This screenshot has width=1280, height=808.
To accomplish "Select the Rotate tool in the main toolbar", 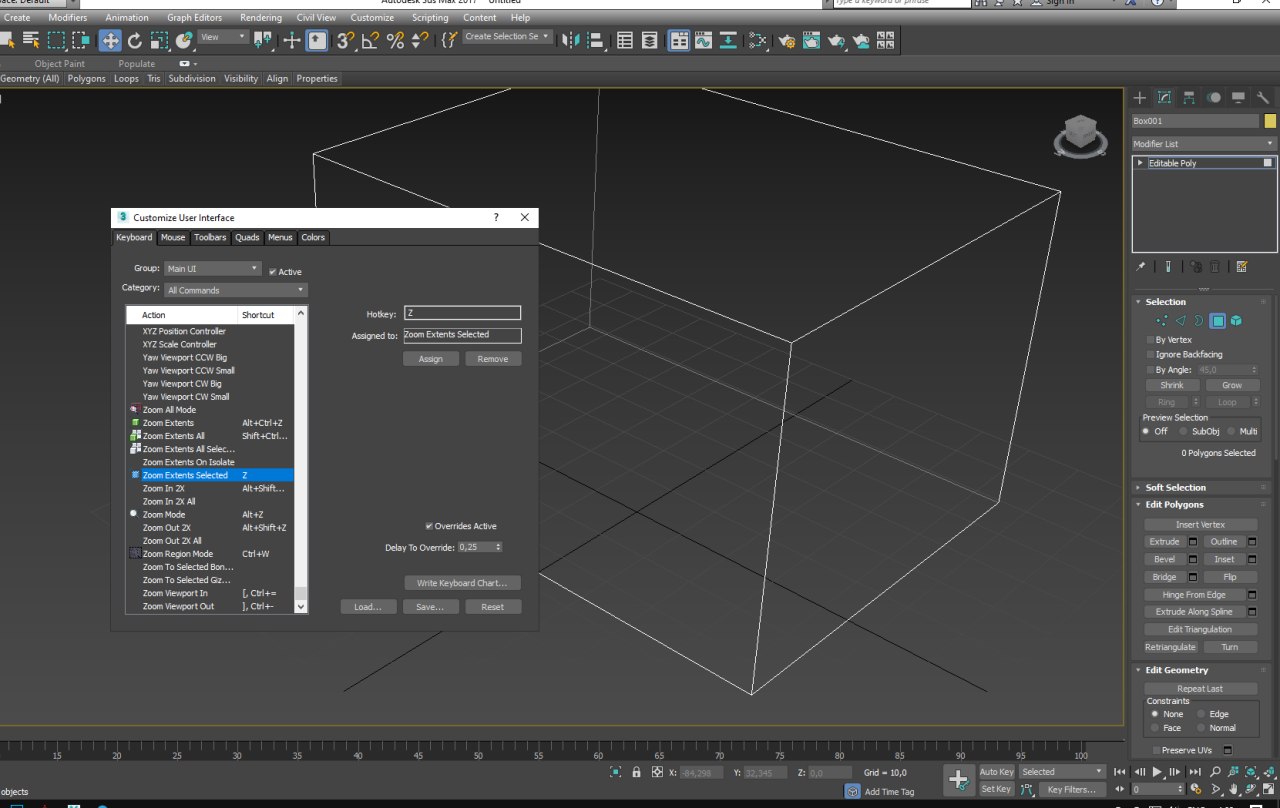I will pos(135,40).
